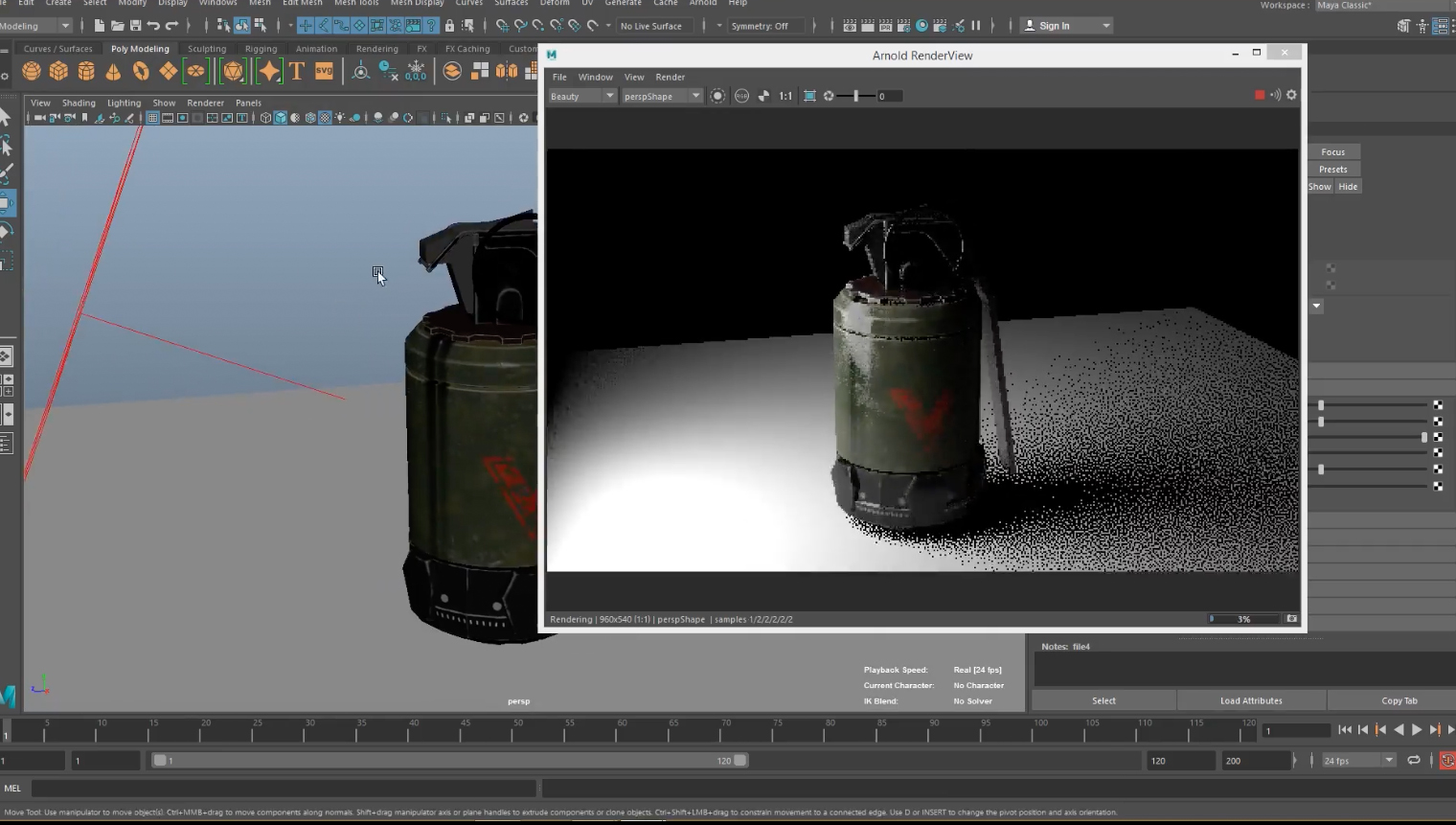Toggle the textured display in viewport toolbar
This screenshot has height=825, width=1456.
(325, 118)
